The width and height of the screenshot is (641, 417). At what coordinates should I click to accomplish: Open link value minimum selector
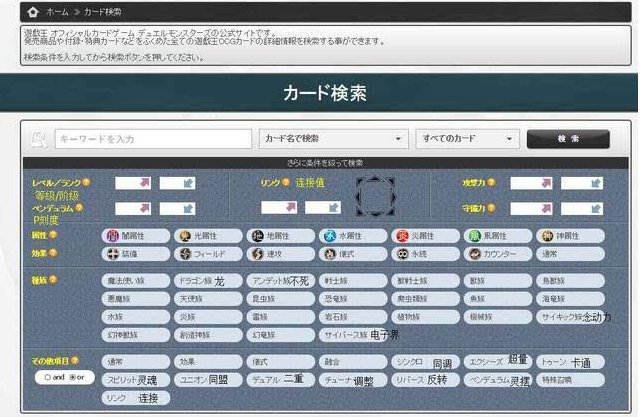279,207
